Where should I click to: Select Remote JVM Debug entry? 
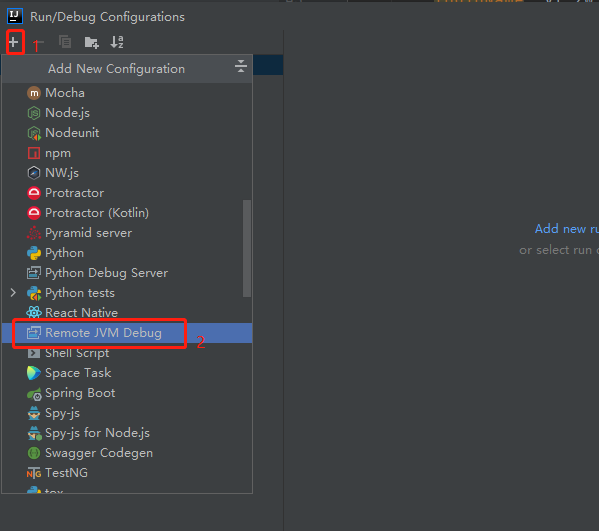[127, 333]
